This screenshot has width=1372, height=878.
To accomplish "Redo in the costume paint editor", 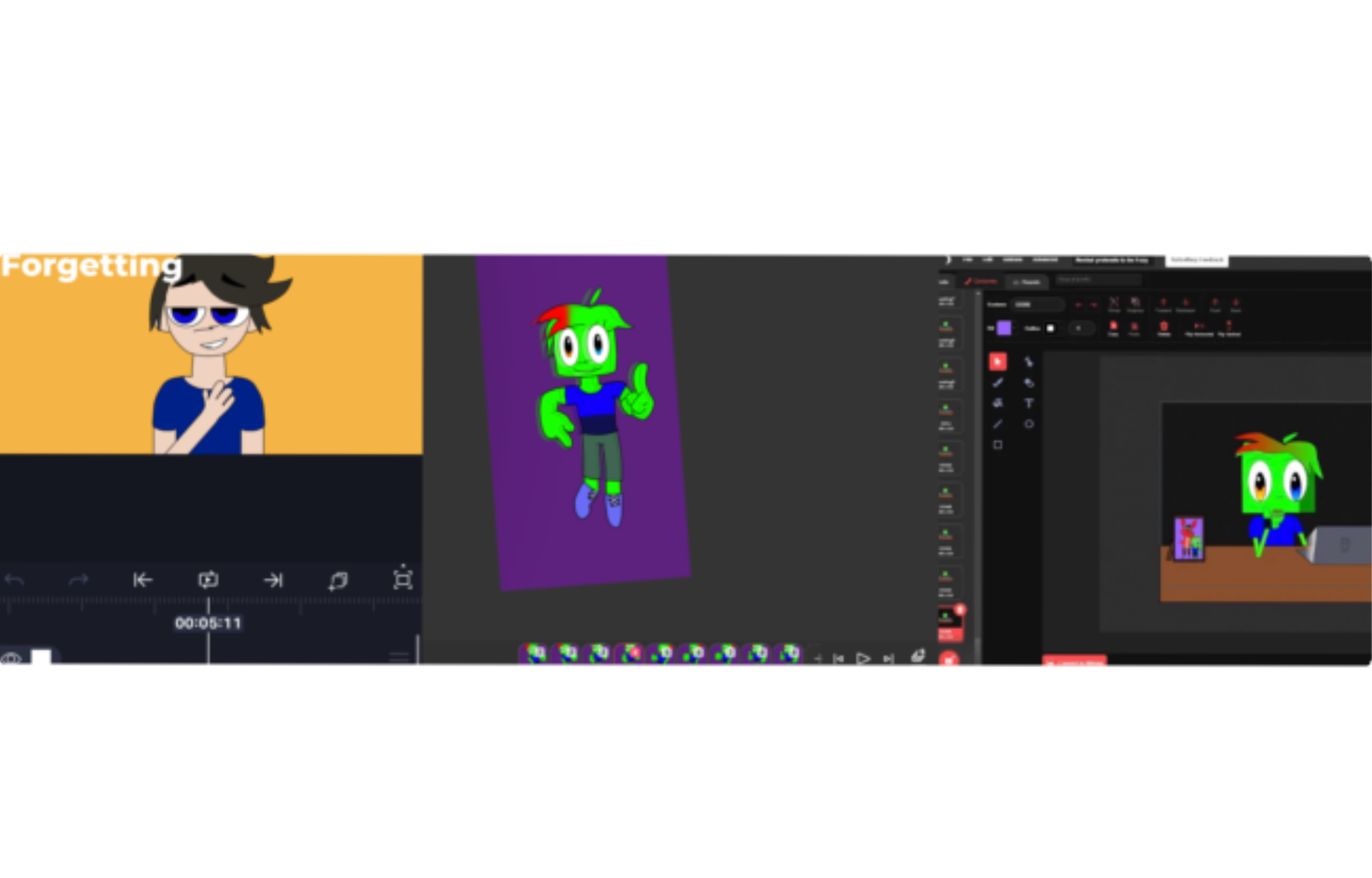I will point(1093,305).
